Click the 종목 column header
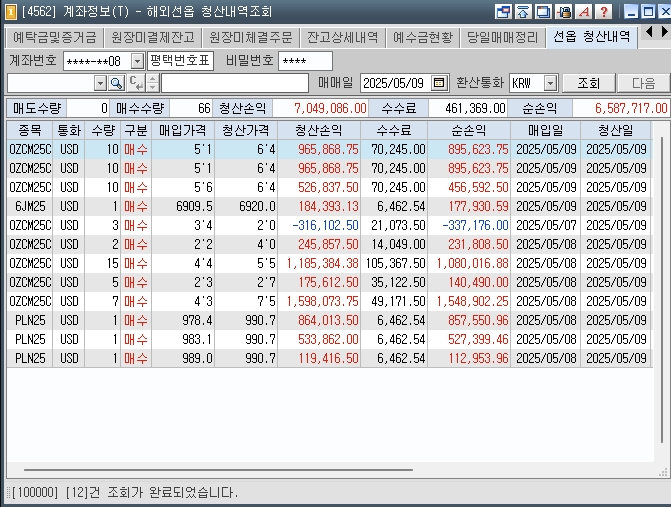The height and width of the screenshot is (507, 671). click(x=30, y=130)
